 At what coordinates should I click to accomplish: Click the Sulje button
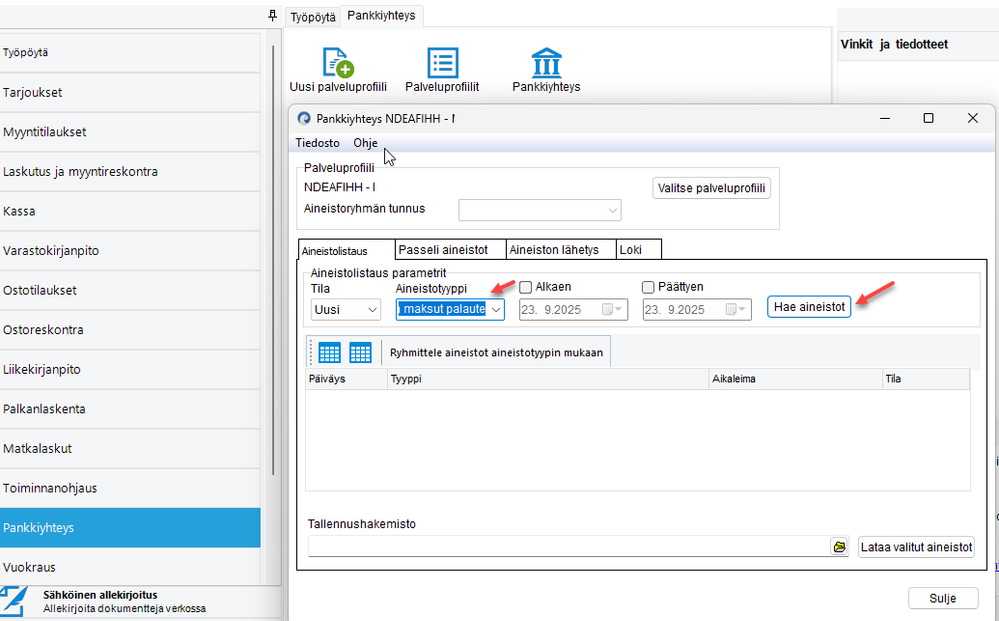coord(943,598)
